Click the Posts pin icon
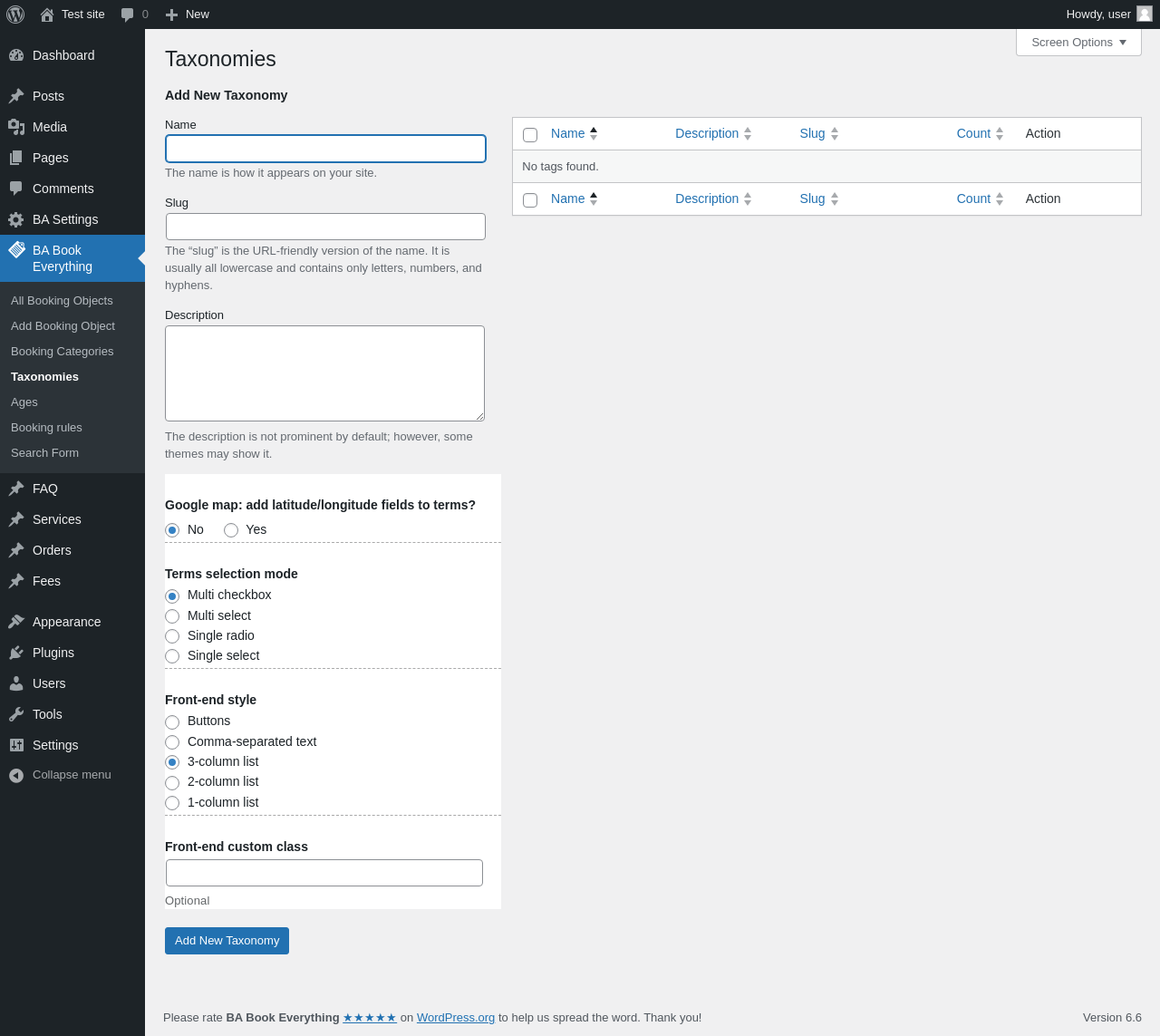This screenshot has height=1036, width=1160. point(16,96)
